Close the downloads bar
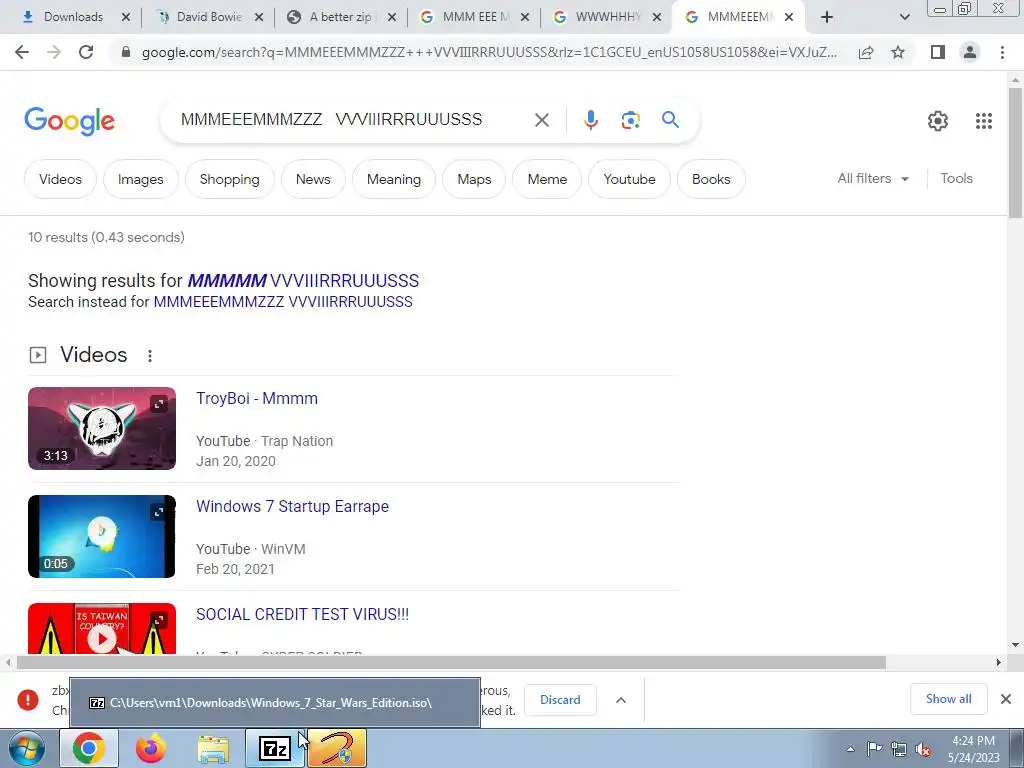Image resolution: width=1024 pixels, height=768 pixels. 1006,699
